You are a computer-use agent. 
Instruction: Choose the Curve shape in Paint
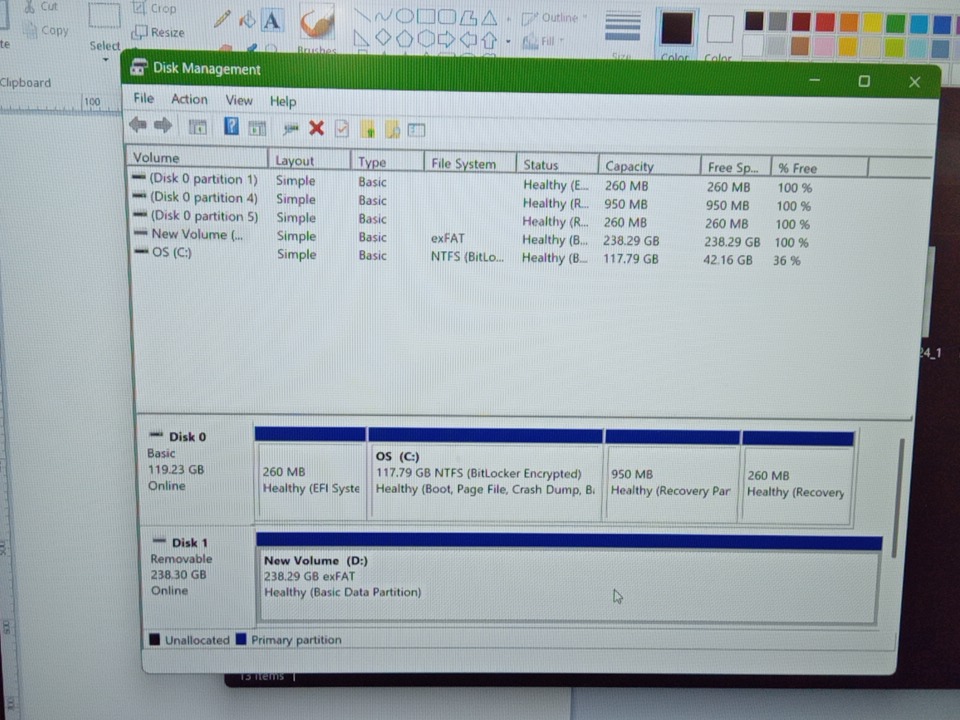[x=383, y=17]
